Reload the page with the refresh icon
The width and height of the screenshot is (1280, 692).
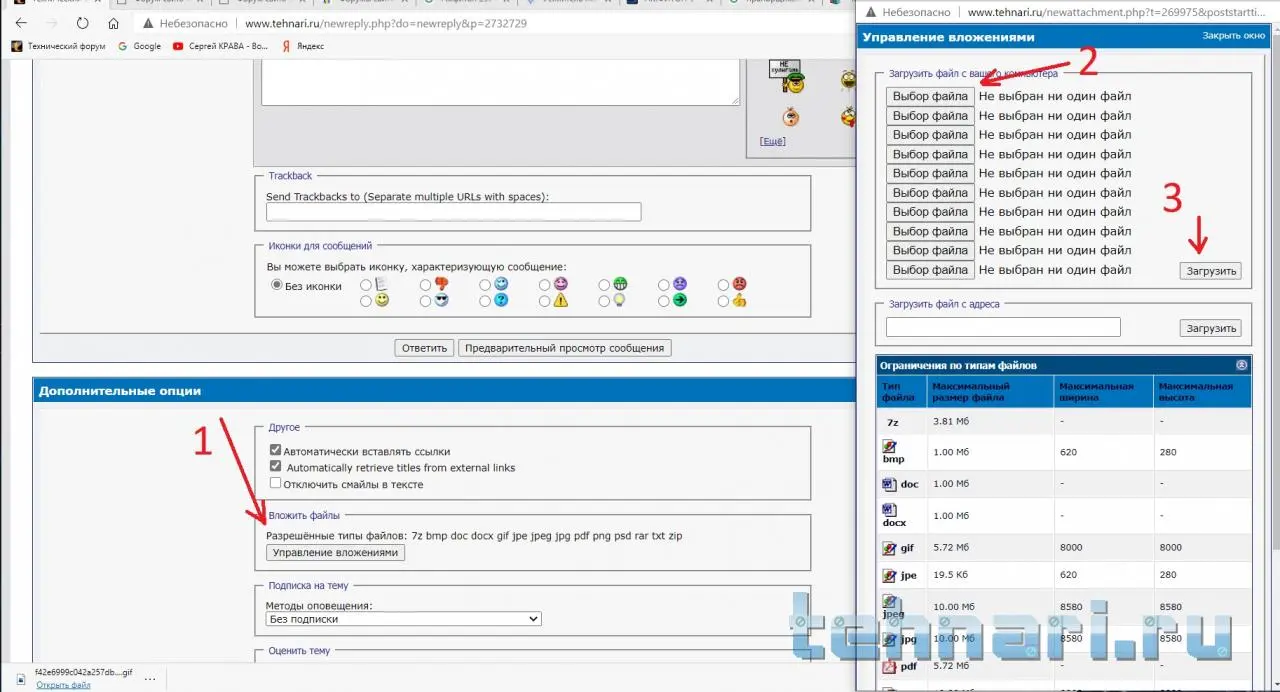point(83,23)
